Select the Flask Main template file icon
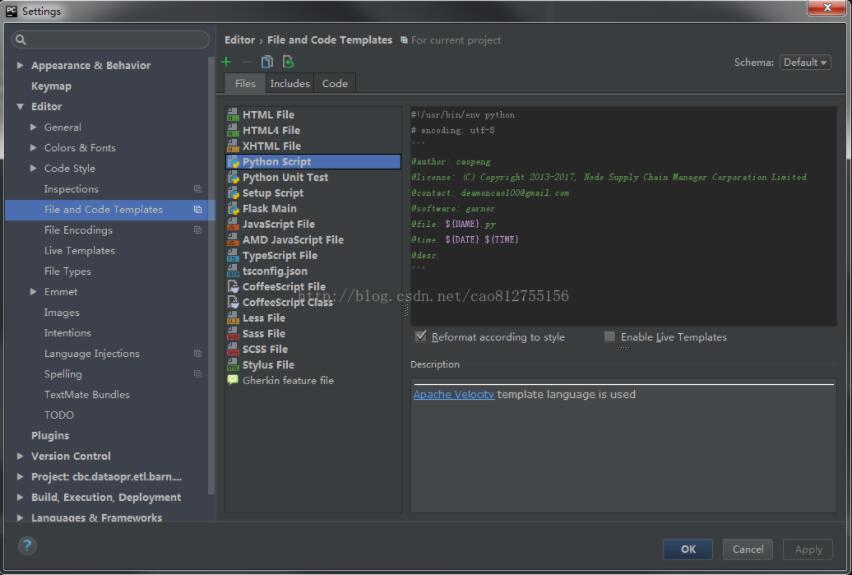This screenshot has height=575, width=852. (233, 208)
